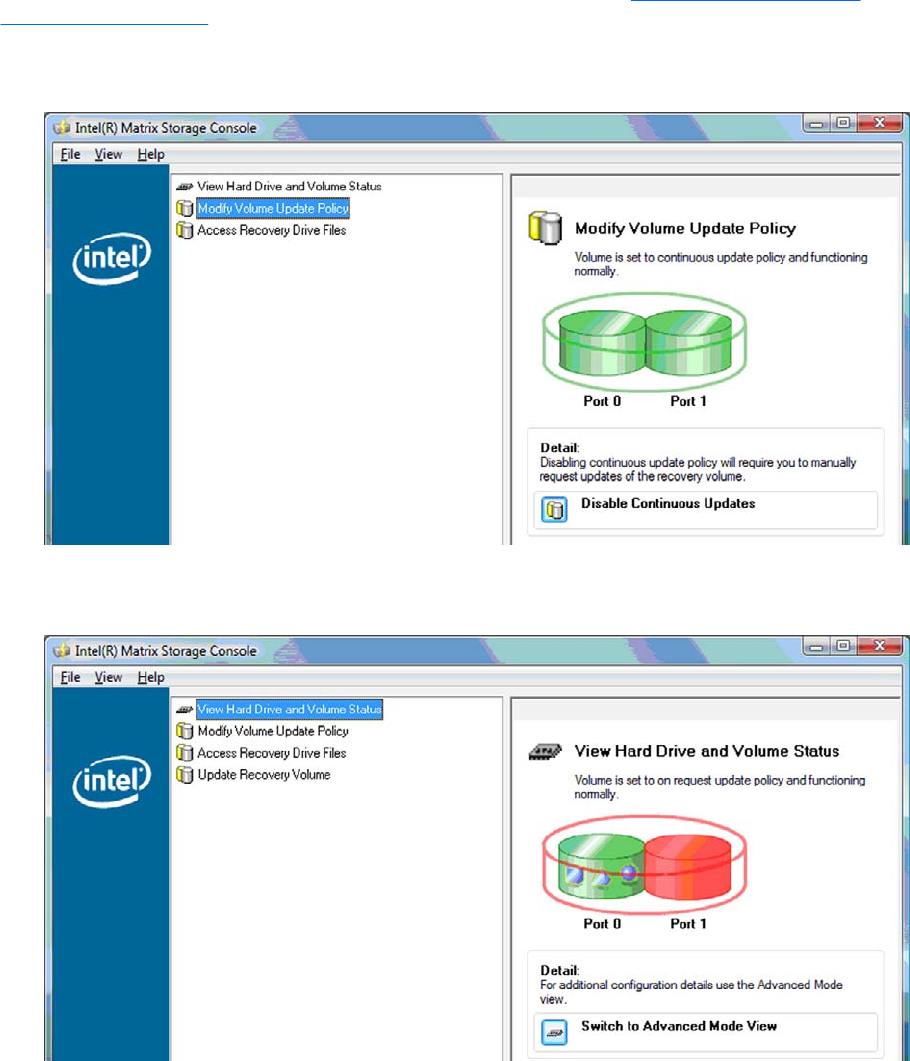Viewport: 910px width, 1061px height.
Task: Select Modify Volume Update Policy in lower window
Action: pos(273,731)
